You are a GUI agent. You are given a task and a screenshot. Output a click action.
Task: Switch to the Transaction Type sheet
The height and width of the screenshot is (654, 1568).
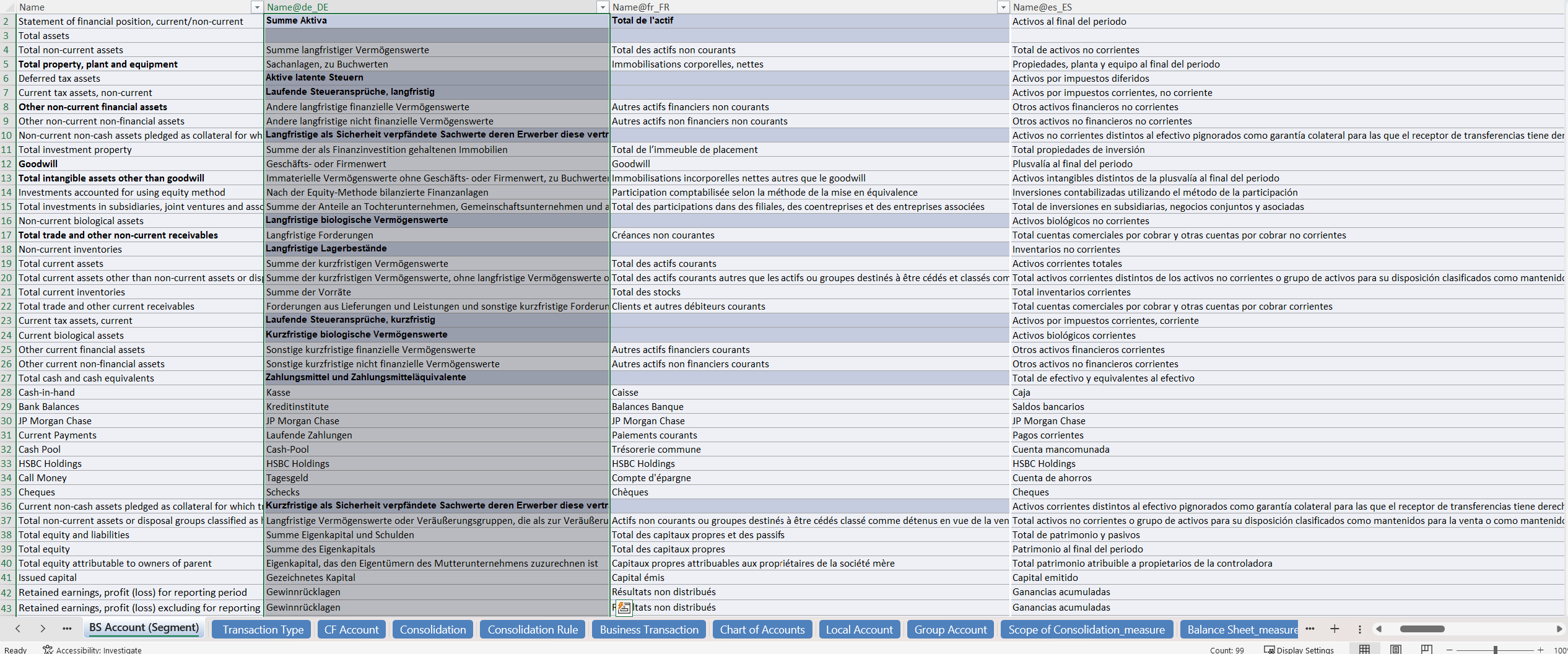point(263,630)
